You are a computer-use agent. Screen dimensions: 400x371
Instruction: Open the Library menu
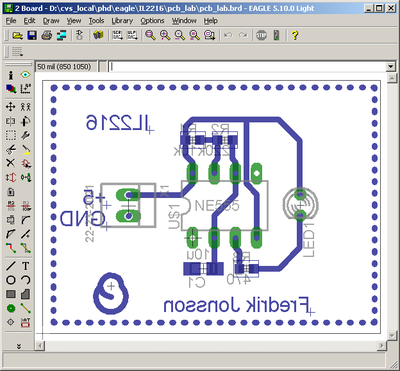coord(122,21)
